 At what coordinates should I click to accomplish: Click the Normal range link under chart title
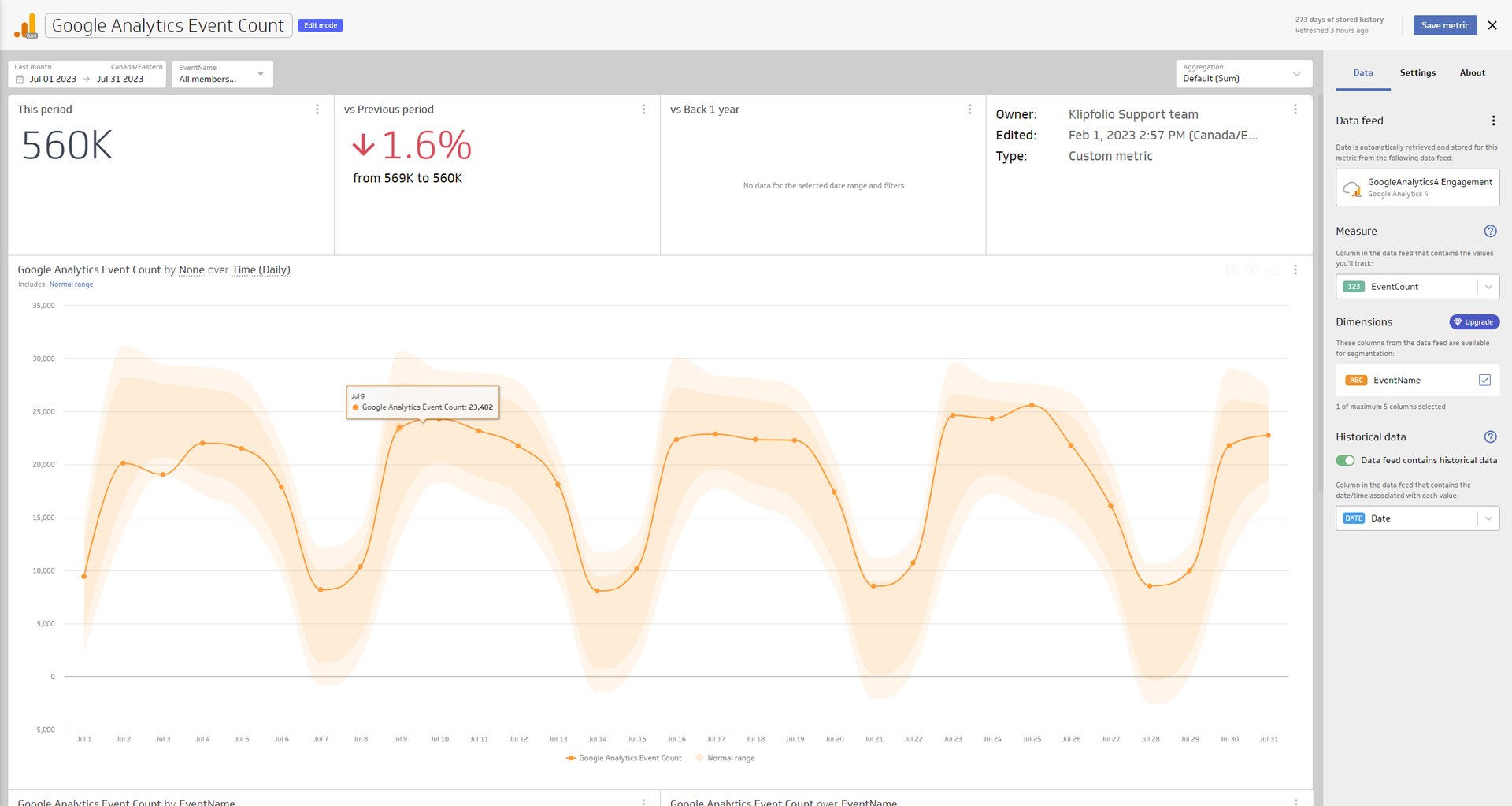tap(71, 284)
